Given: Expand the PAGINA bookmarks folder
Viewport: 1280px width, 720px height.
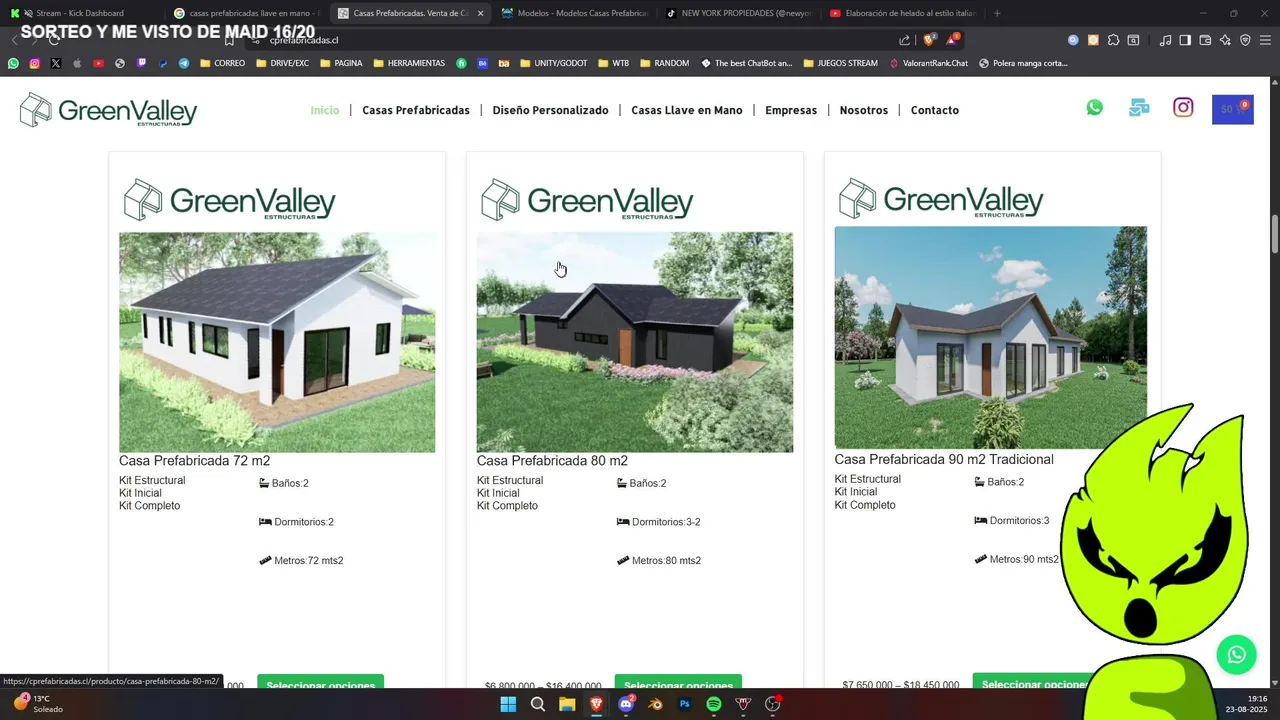Looking at the screenshot, I should pos(341,63).
